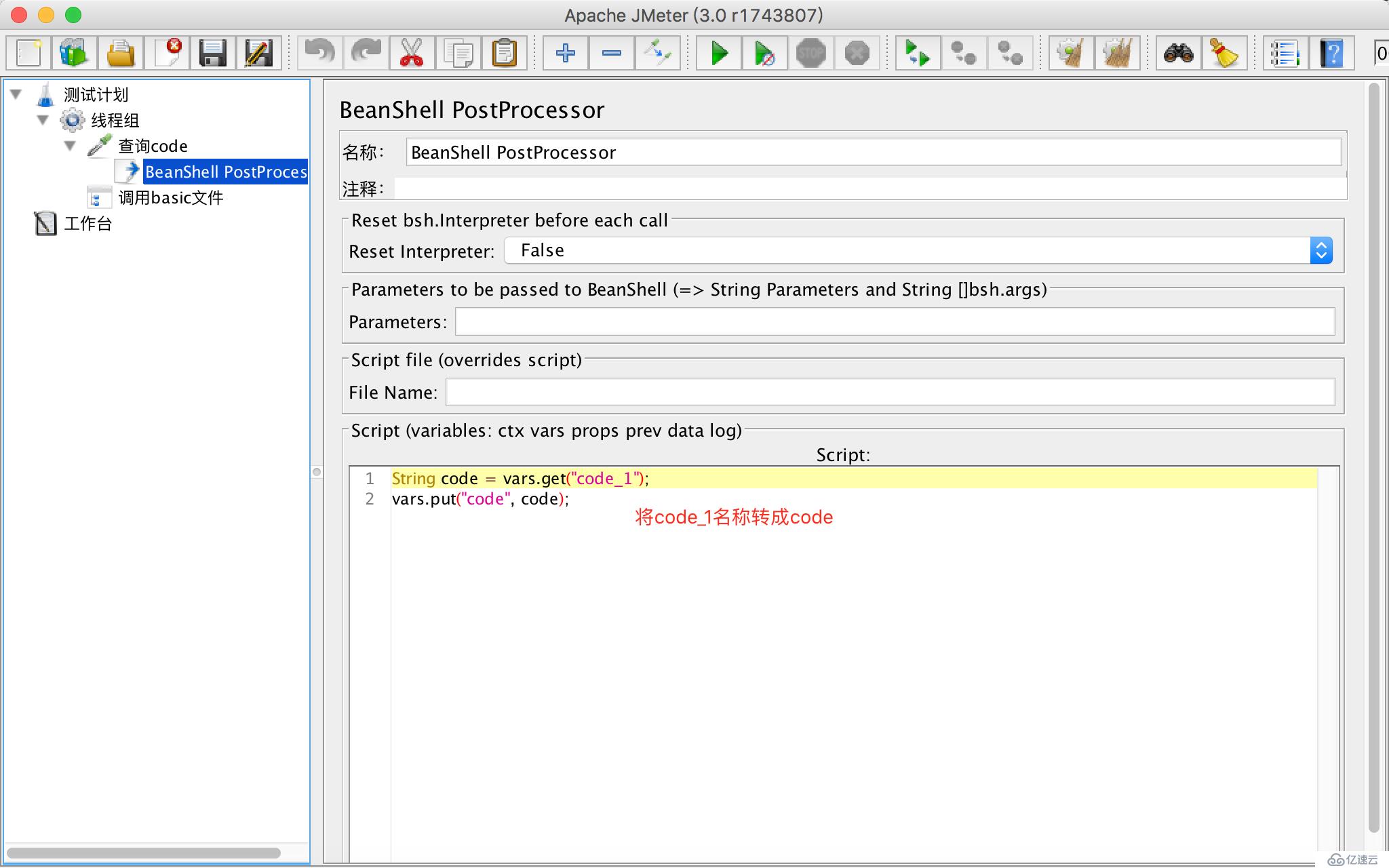The width and height of the screenshot is (1389, 868).
Task: Redo the last undone action
Action: (x=366, y=53)
